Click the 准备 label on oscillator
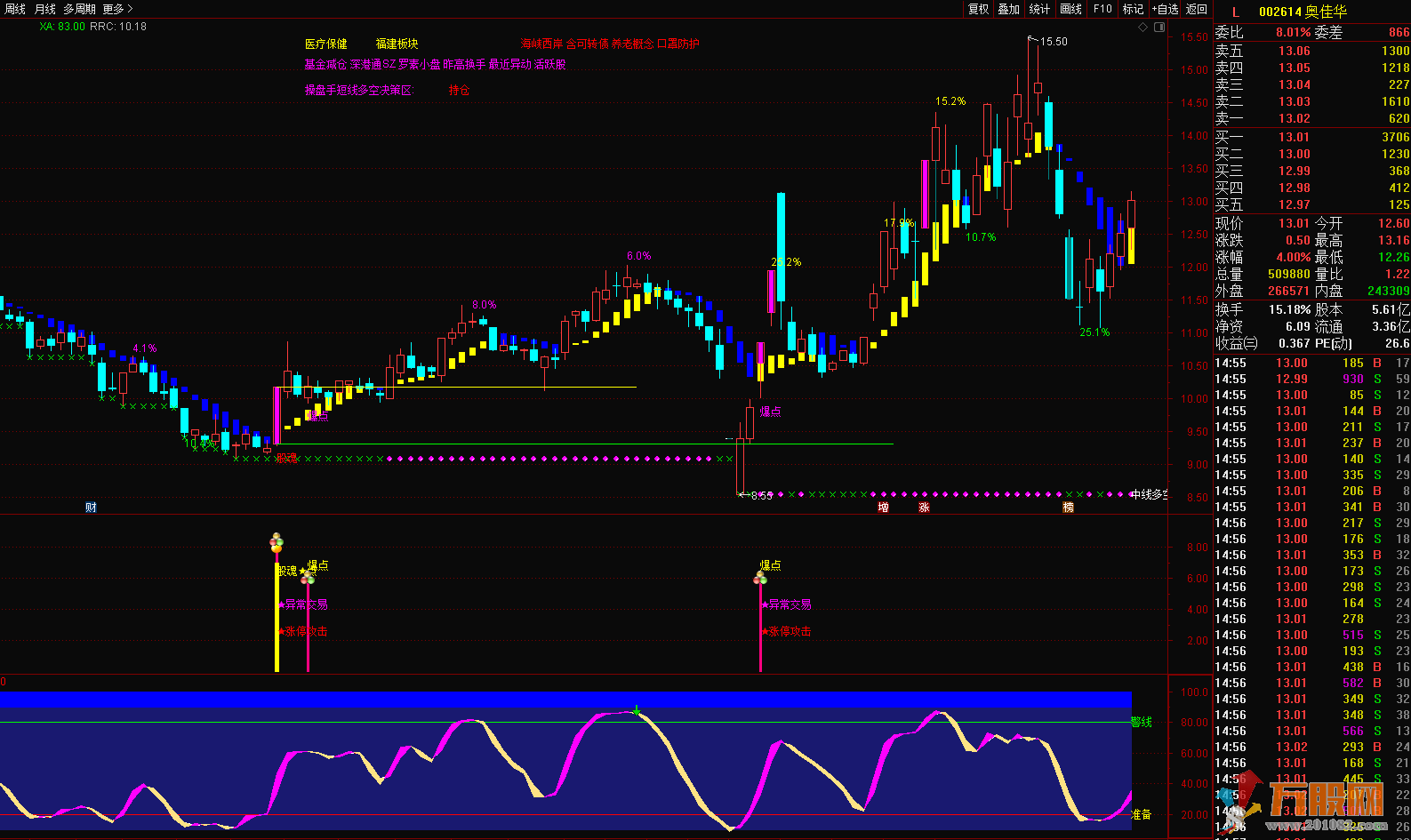The image size is (1411, 840). [1141, 814]
